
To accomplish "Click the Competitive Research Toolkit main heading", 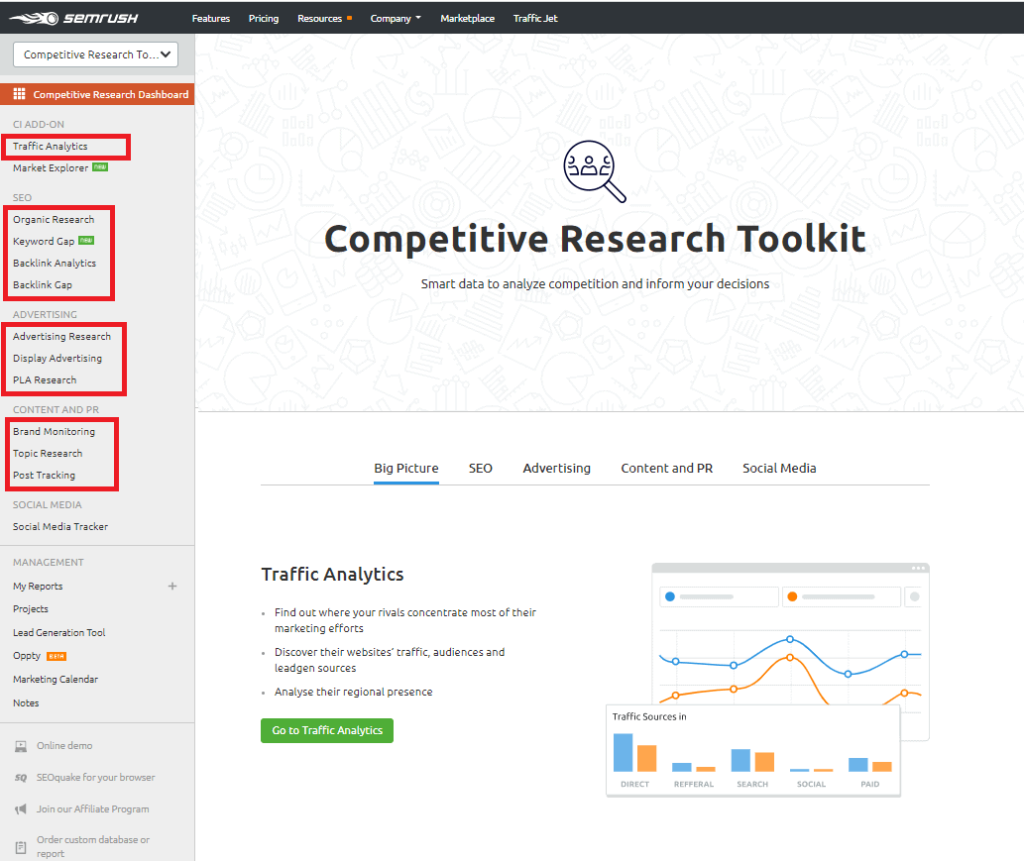I will coord(595,238).
